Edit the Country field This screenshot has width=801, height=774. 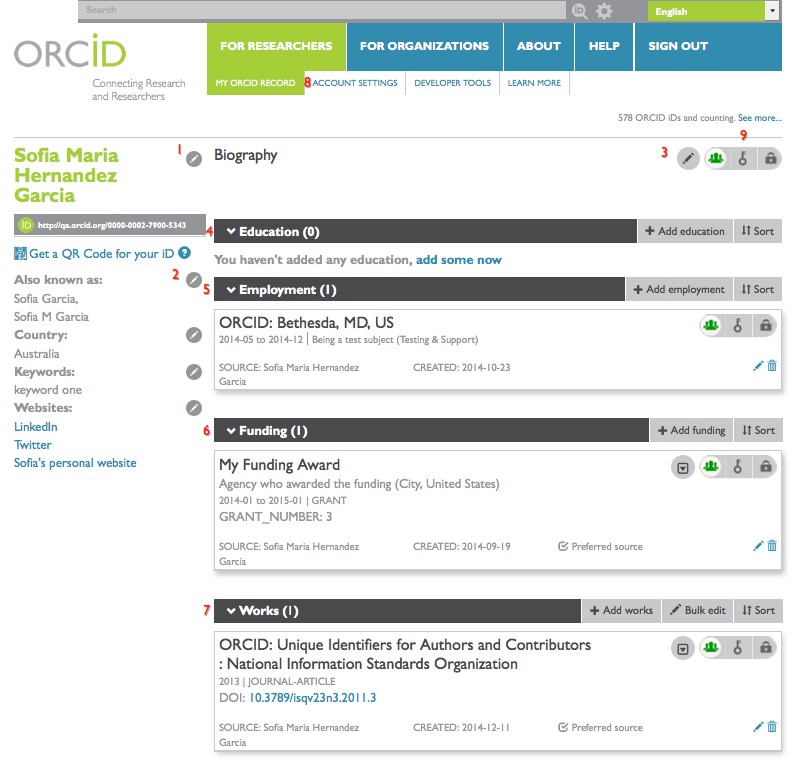[x=194, y=335]
